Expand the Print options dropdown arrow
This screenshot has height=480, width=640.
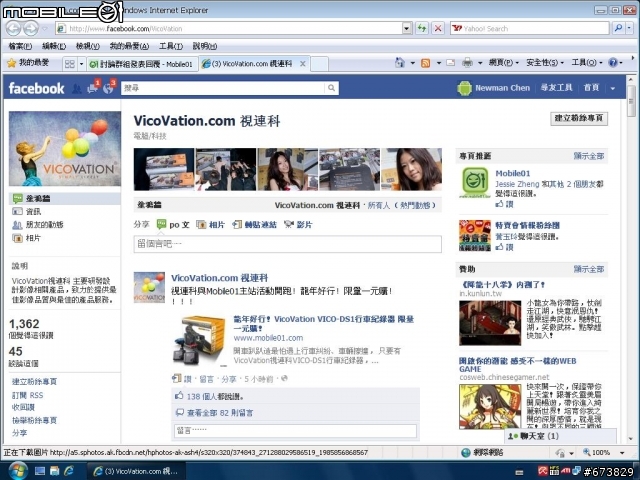coord(480,63)
